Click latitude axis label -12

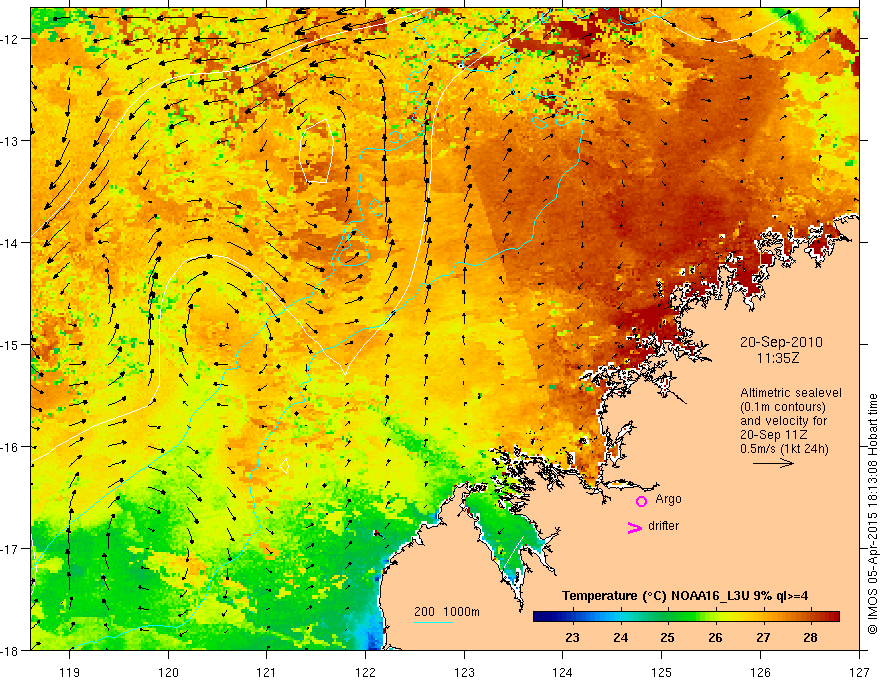coord(10,39)
